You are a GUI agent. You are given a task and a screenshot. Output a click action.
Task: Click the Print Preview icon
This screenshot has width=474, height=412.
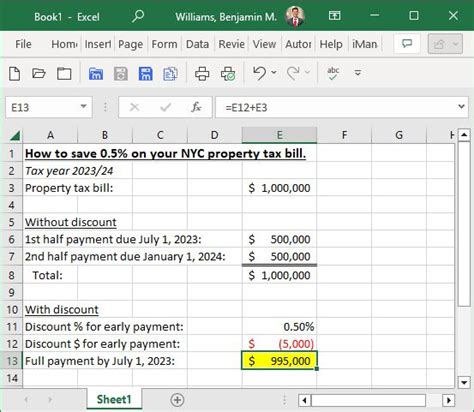(x=228, y=74)
